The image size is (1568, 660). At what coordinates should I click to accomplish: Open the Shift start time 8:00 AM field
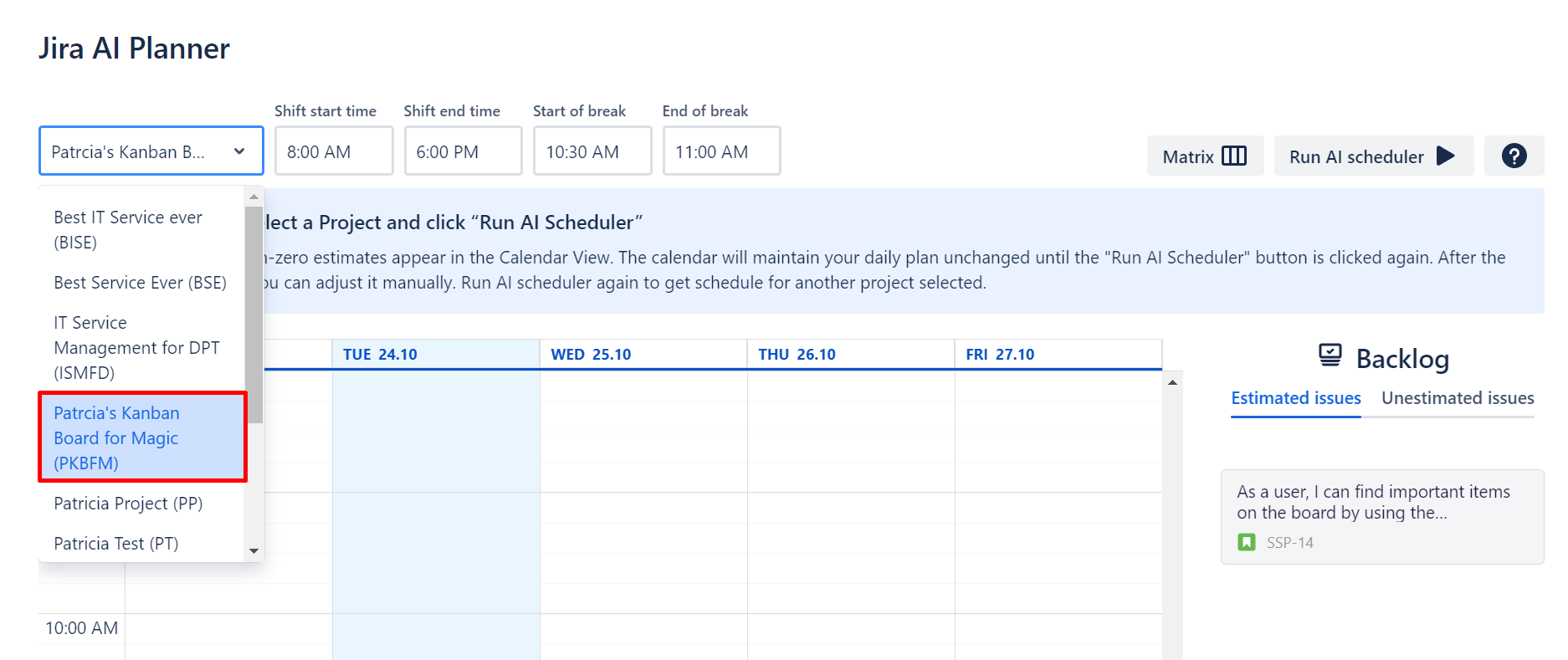[334, 151]
